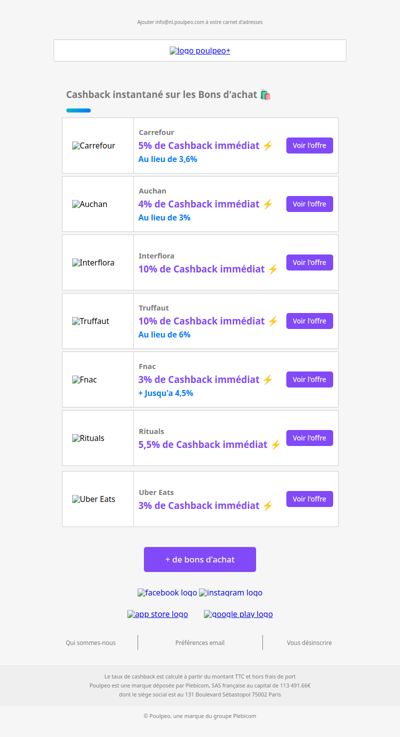Click Voir l'offre for Truffaut
The width and height of the screenshot is (400, 737).
pyautogui.click(x=309, y=321)
